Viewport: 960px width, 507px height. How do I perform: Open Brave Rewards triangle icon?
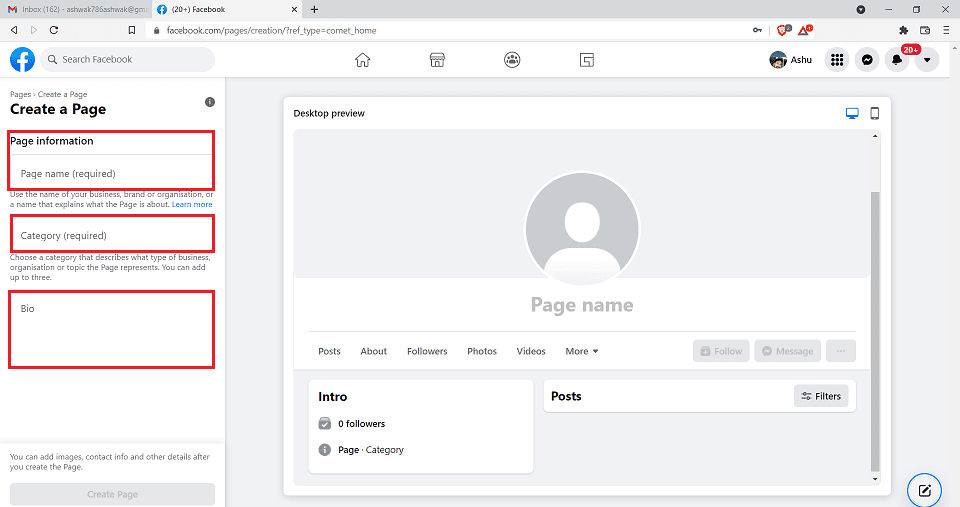click(x=804, y=29)
